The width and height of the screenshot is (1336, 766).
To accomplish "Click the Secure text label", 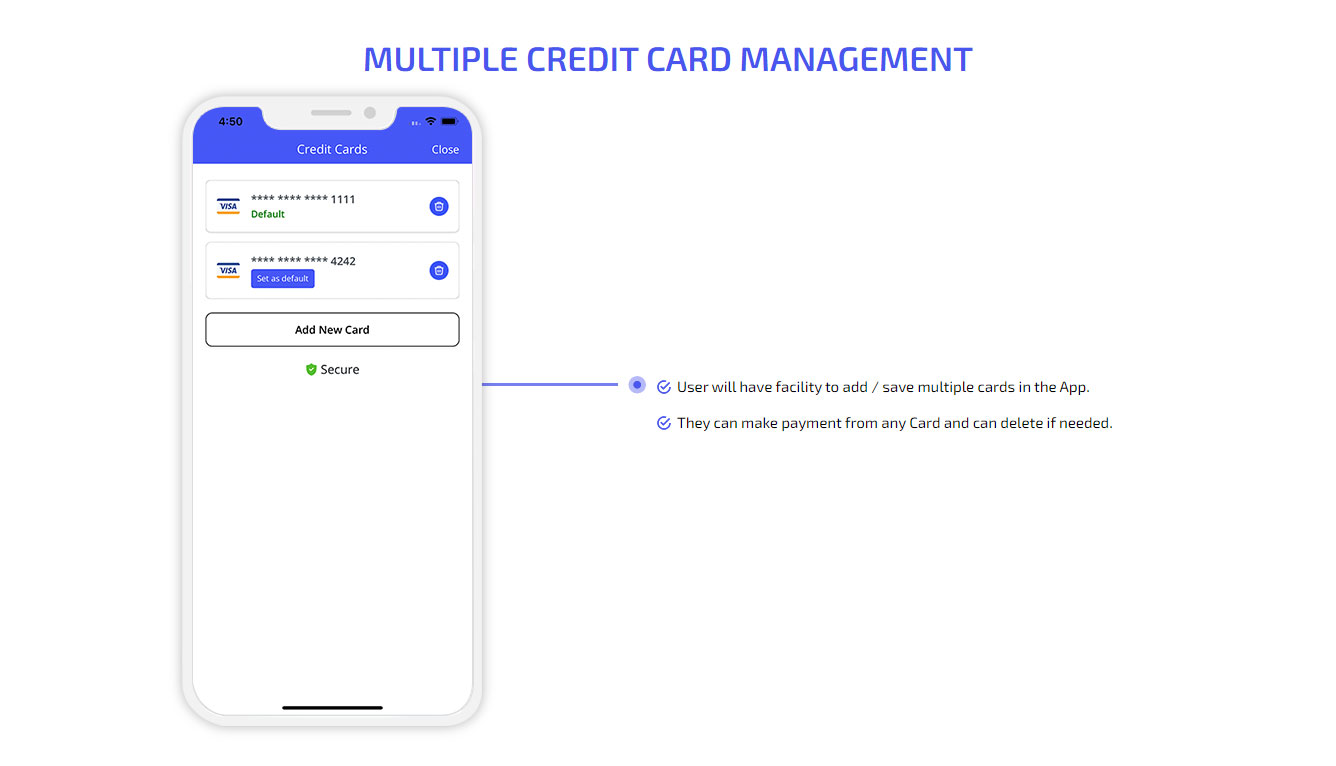I will pos(340,370).
